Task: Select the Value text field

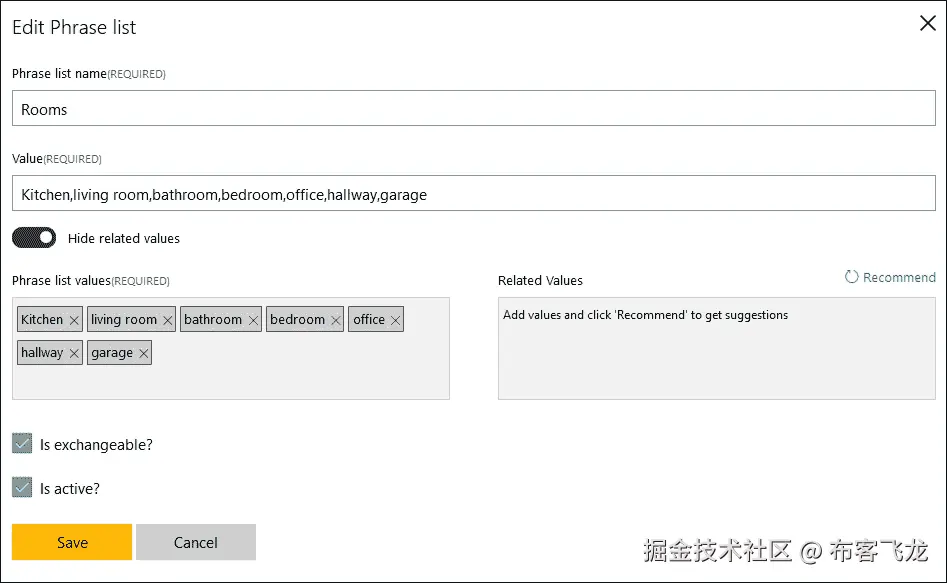Action: [470, 193]
